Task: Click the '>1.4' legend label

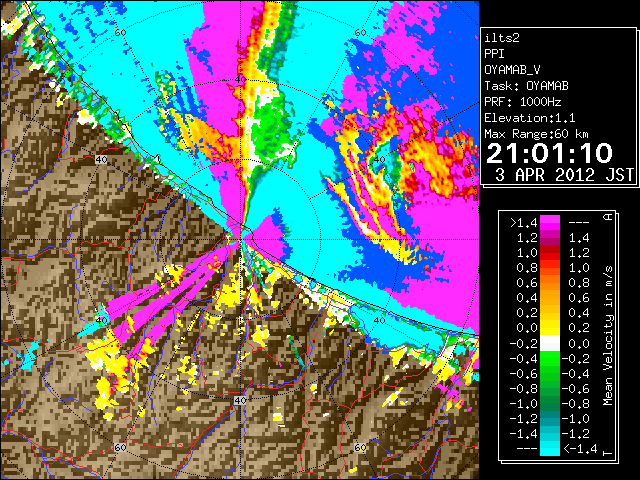Action: click(523, 223)
